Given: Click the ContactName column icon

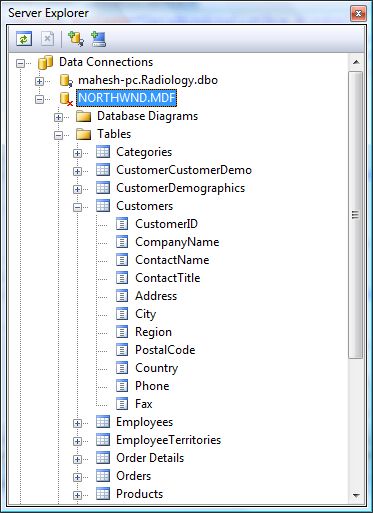Looking at the screenshot, I should point(122,260).
